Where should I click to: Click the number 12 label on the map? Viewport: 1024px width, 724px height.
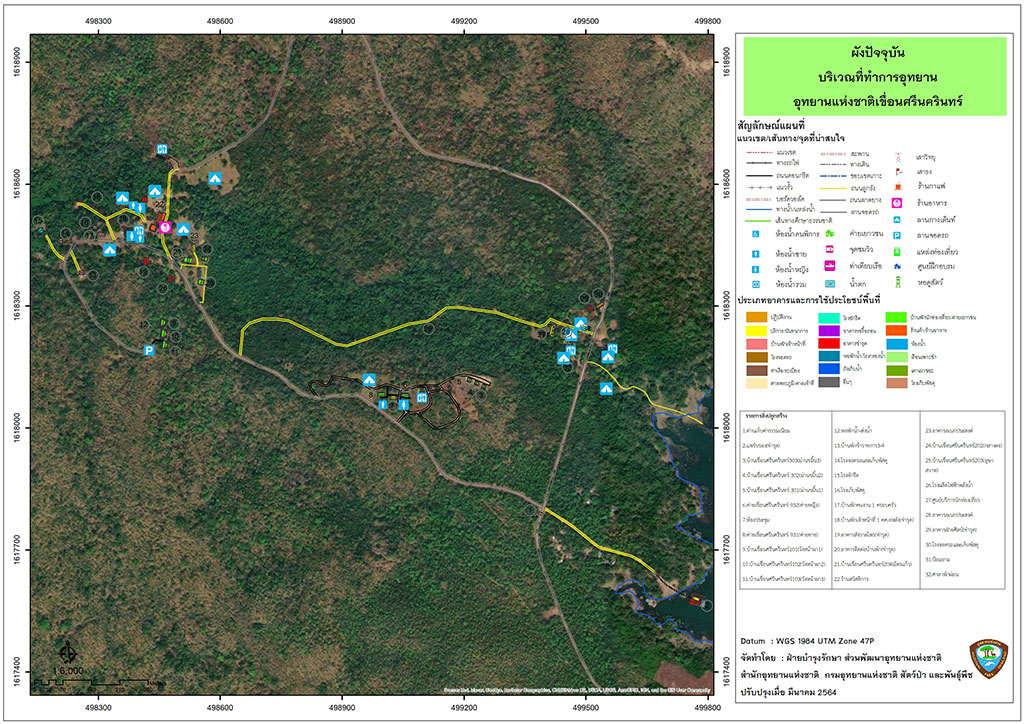click(x=144, y=324)
